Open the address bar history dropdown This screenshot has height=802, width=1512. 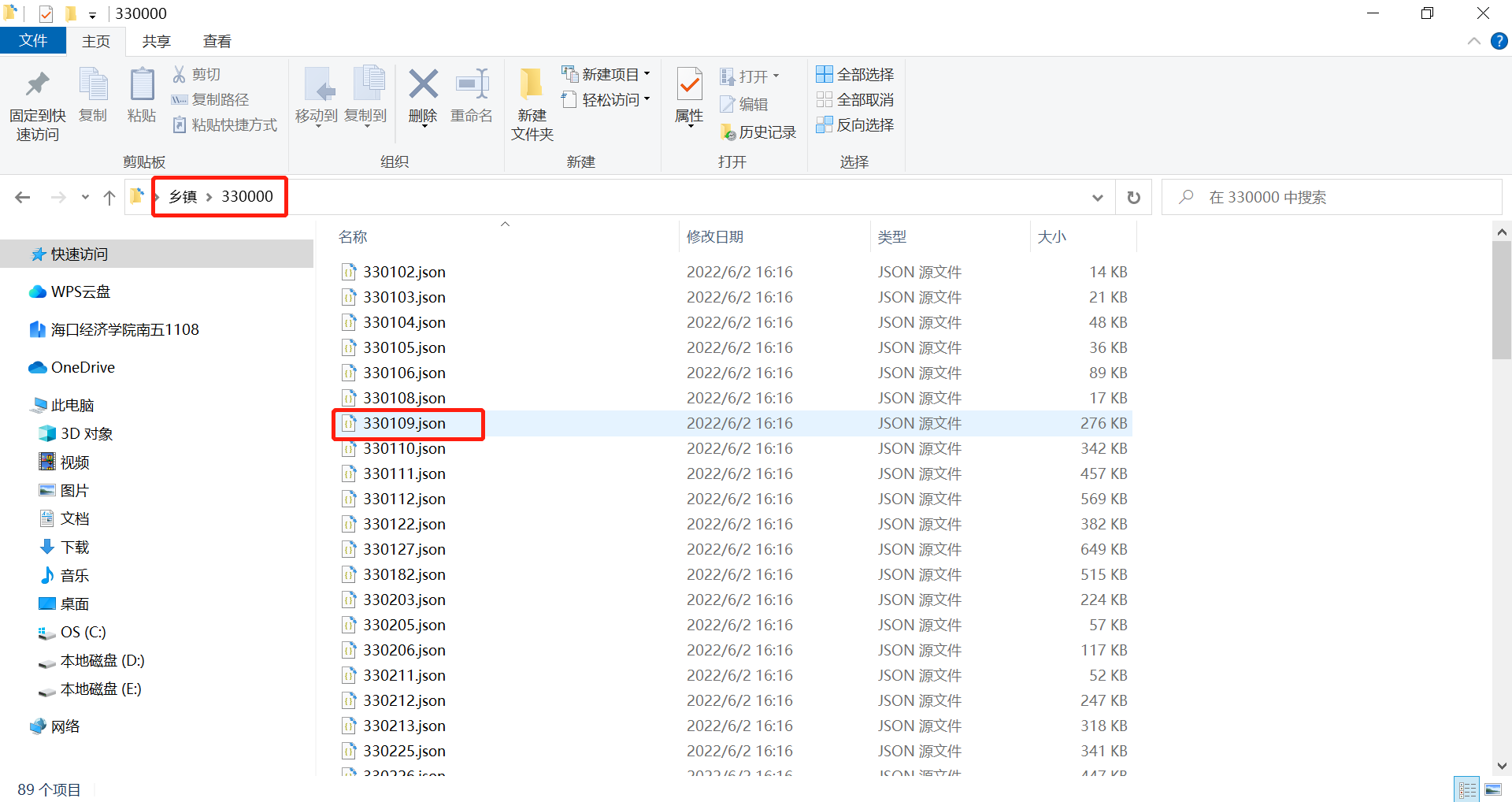1097,198
